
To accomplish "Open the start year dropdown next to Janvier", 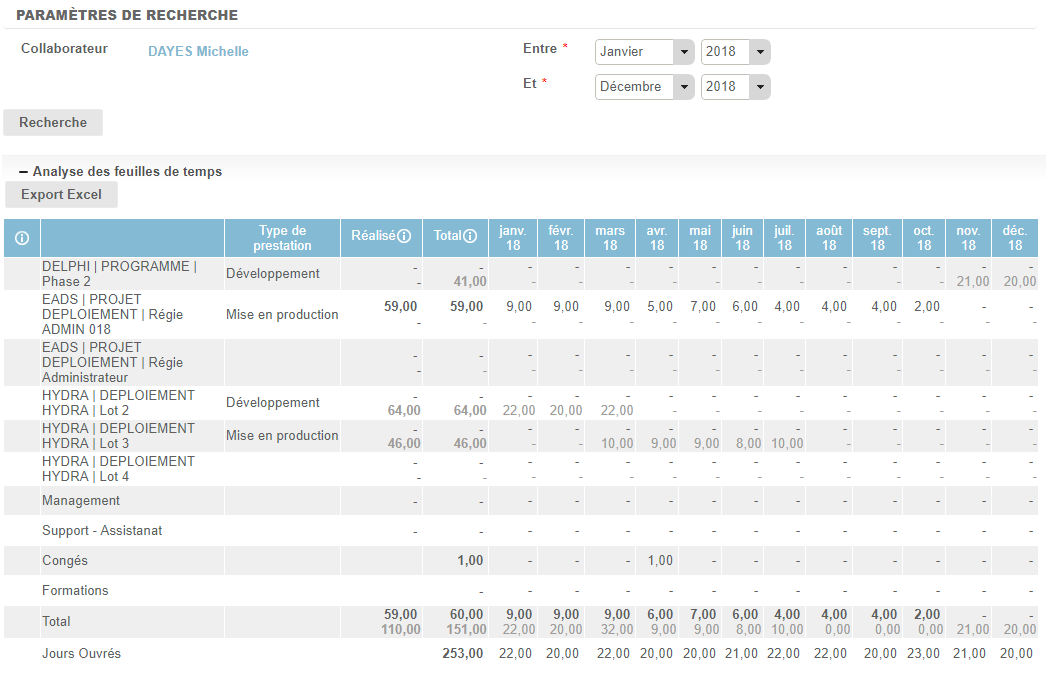I will 735,52.
